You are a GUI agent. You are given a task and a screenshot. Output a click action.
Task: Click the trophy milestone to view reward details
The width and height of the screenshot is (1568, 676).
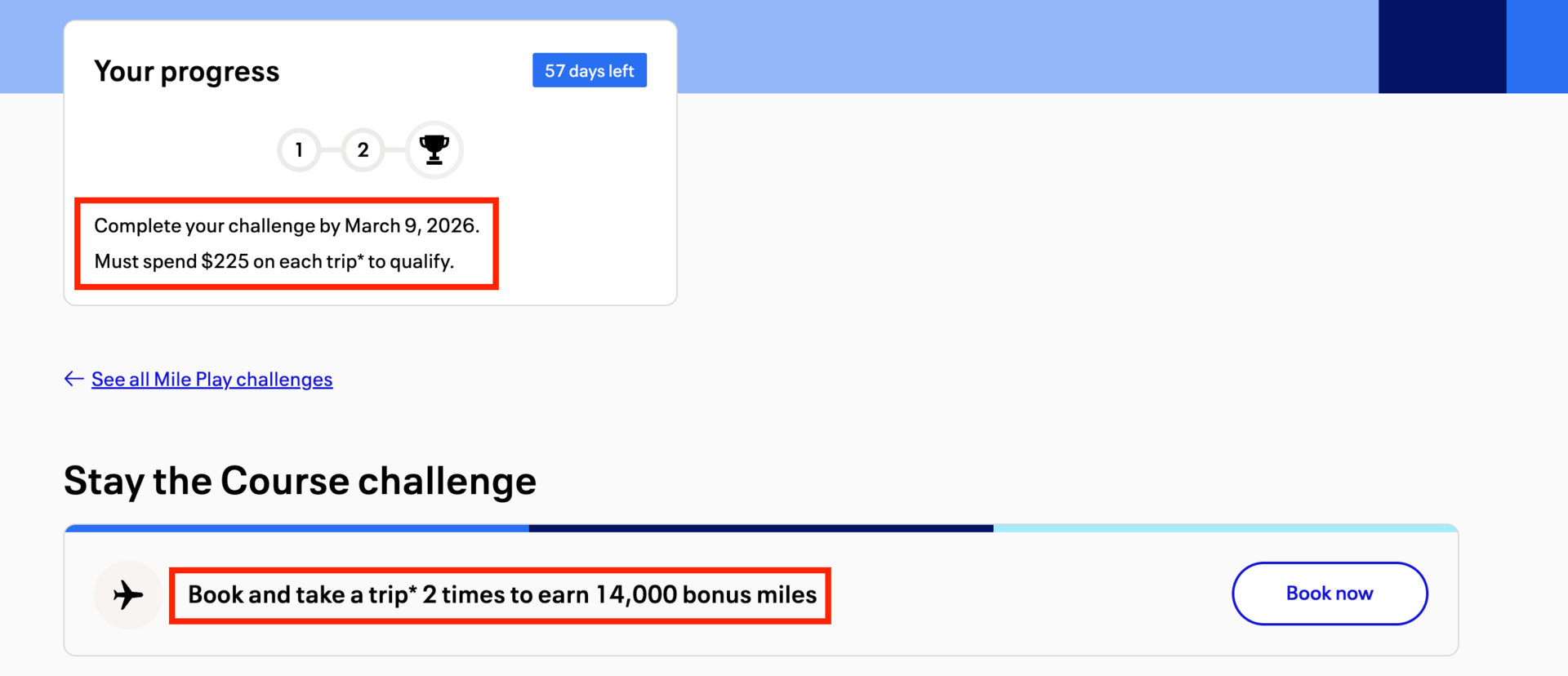pyautogui.click(x=434, y=149)
